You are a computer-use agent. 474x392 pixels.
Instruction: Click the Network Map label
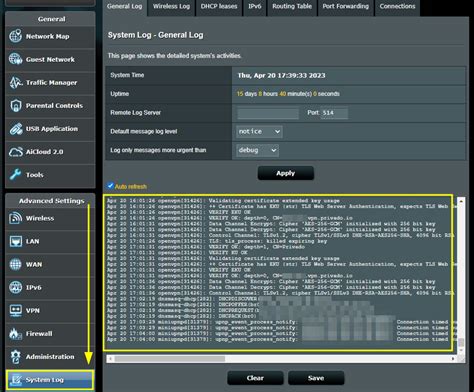click(48, 36)
